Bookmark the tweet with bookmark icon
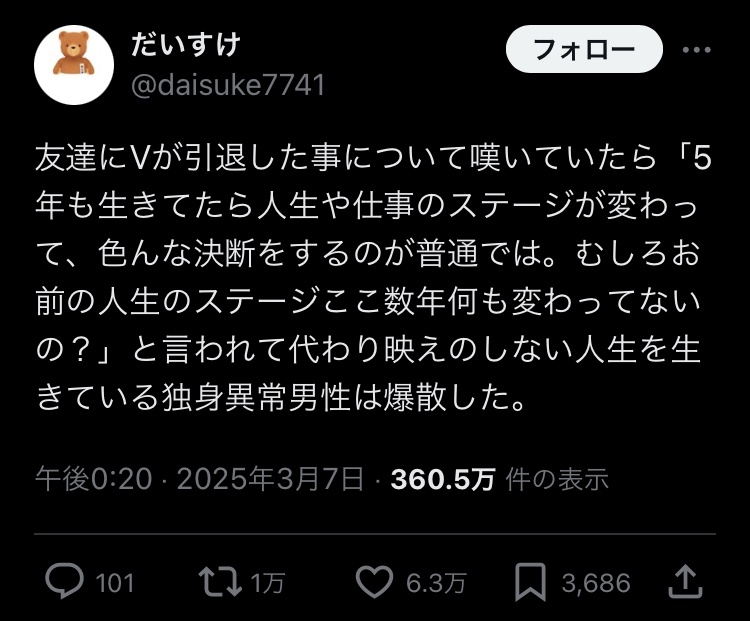This screenshot has height=621, width=750. click(x=530, y=582)
